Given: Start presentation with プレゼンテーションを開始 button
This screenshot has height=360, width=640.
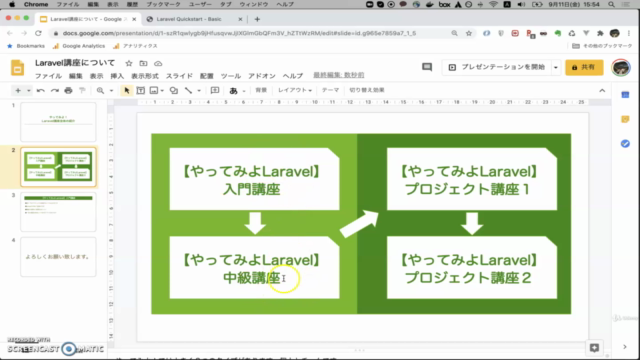Looking at the screenshot, I should click(497, 67).
